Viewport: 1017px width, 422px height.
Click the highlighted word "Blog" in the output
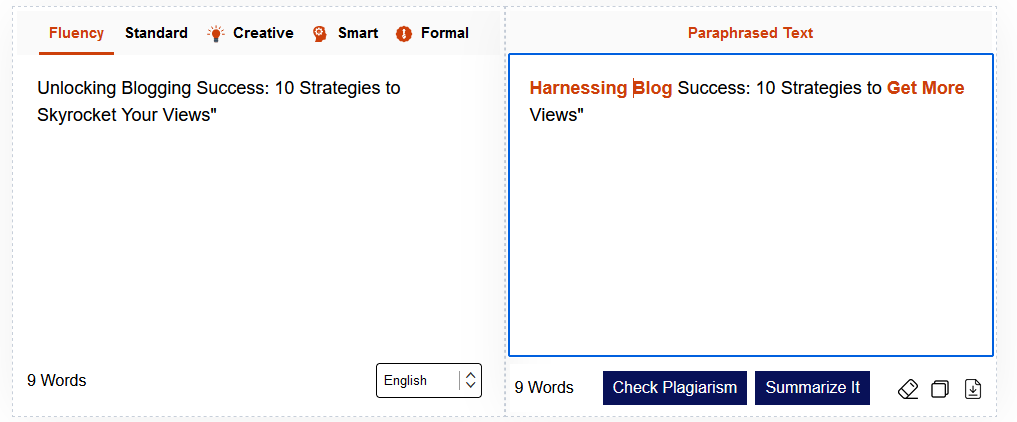click(653, 88)
